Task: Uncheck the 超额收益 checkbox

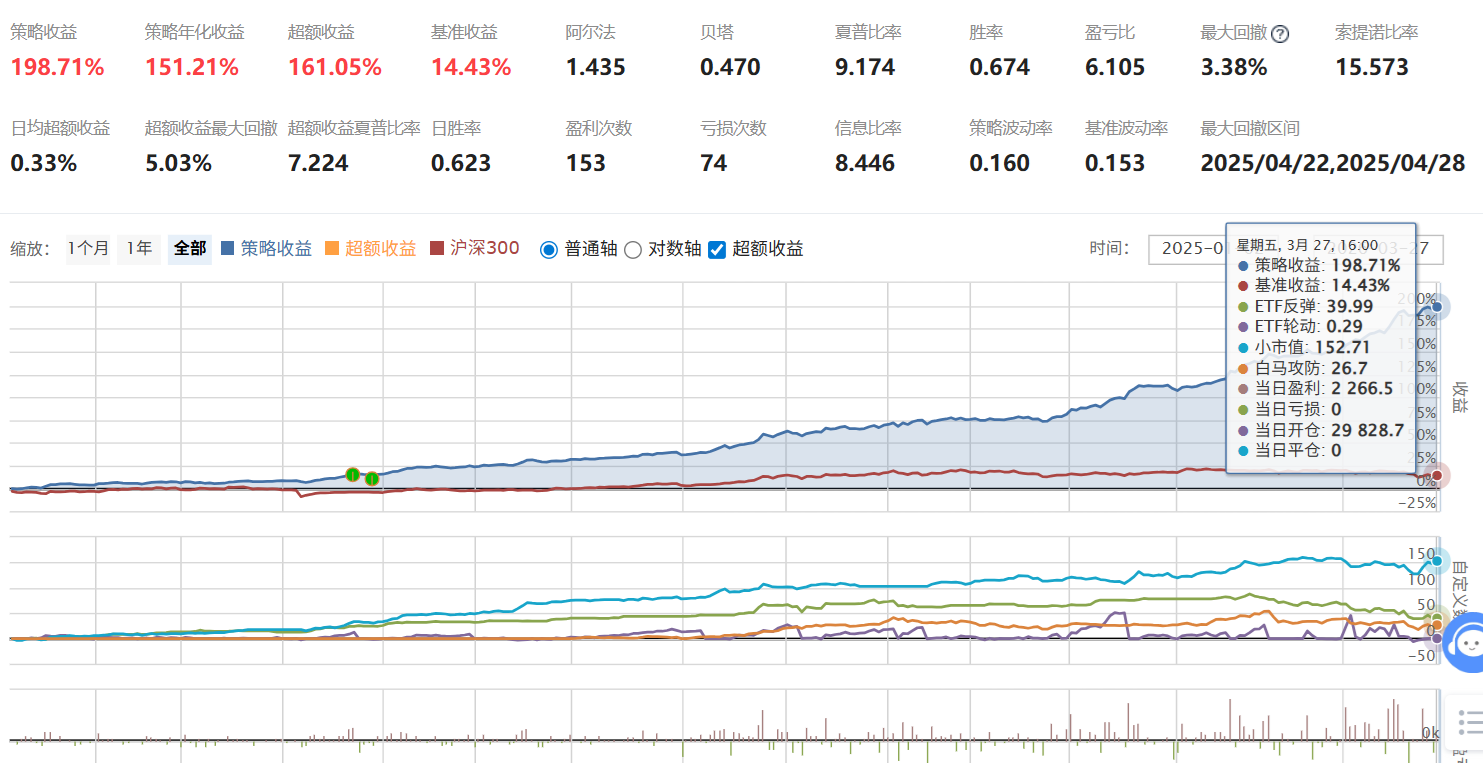Action: coord(716,249)
